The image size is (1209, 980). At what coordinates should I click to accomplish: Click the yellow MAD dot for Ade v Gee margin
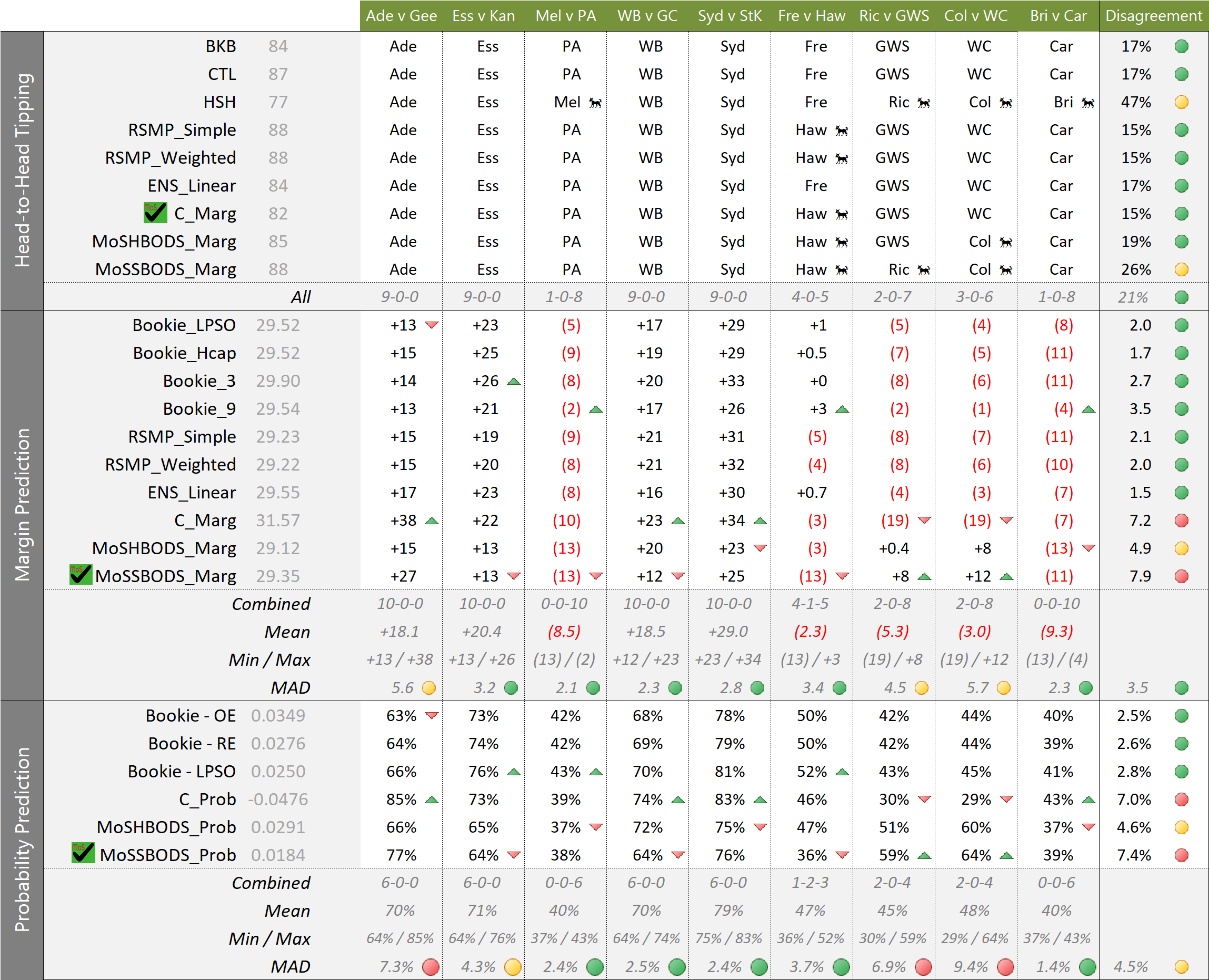(x=429, y=687)
